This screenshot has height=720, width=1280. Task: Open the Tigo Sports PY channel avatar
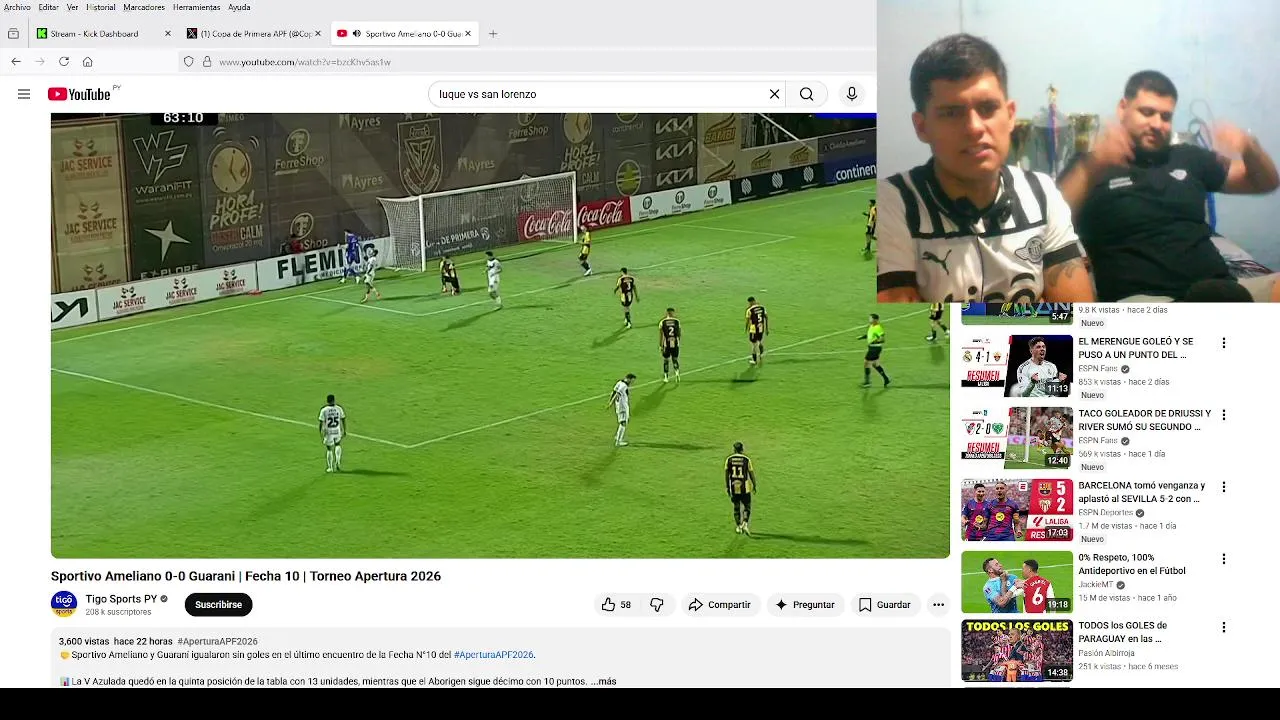pos(64,604)
